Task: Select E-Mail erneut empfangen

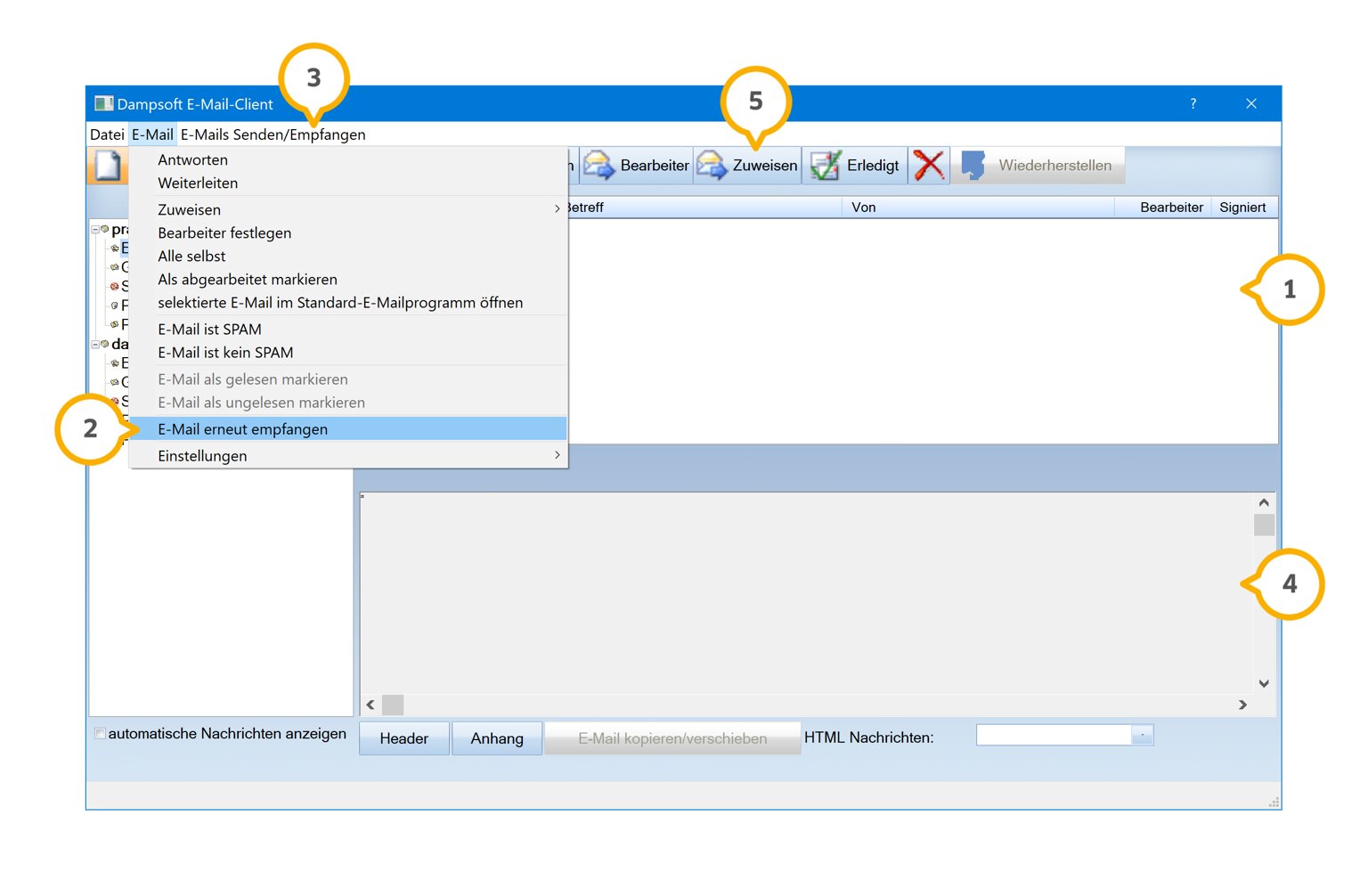Action: 348,429
